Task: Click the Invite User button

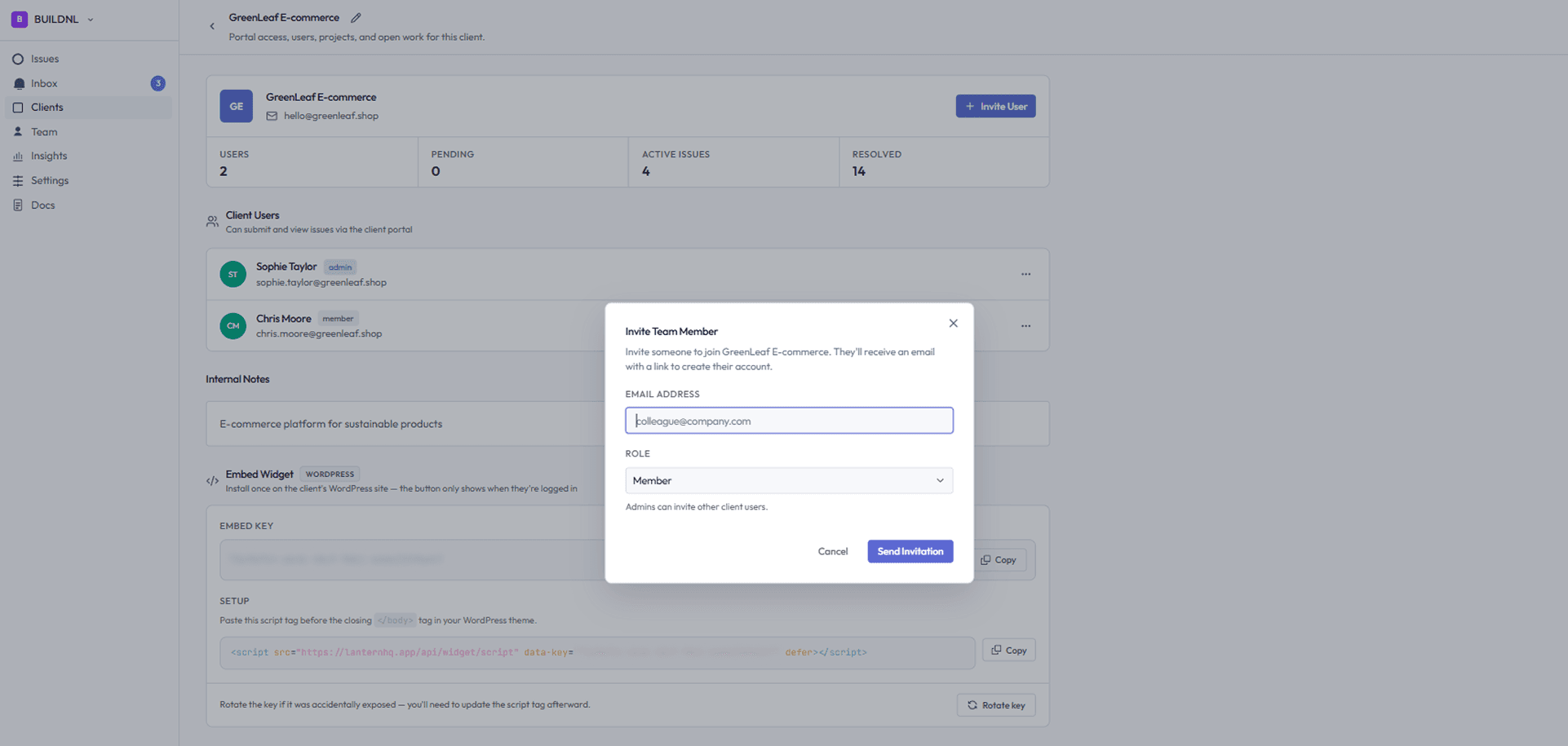Action: tap(995, 106)
